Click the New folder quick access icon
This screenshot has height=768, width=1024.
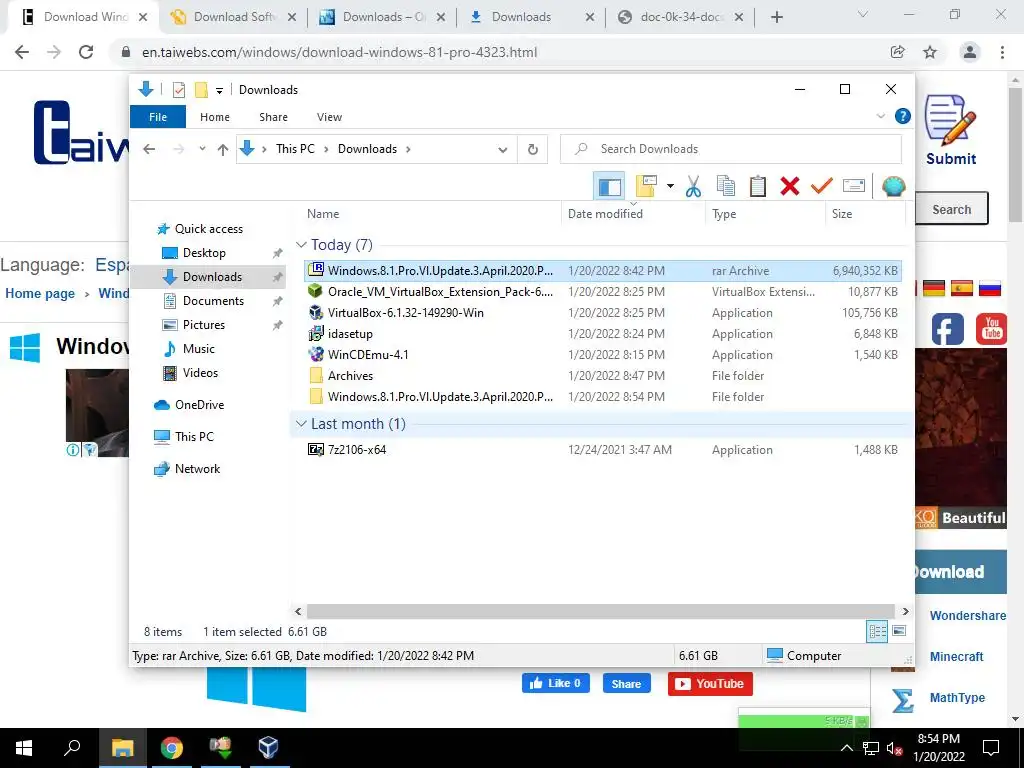tap(201, 89)
